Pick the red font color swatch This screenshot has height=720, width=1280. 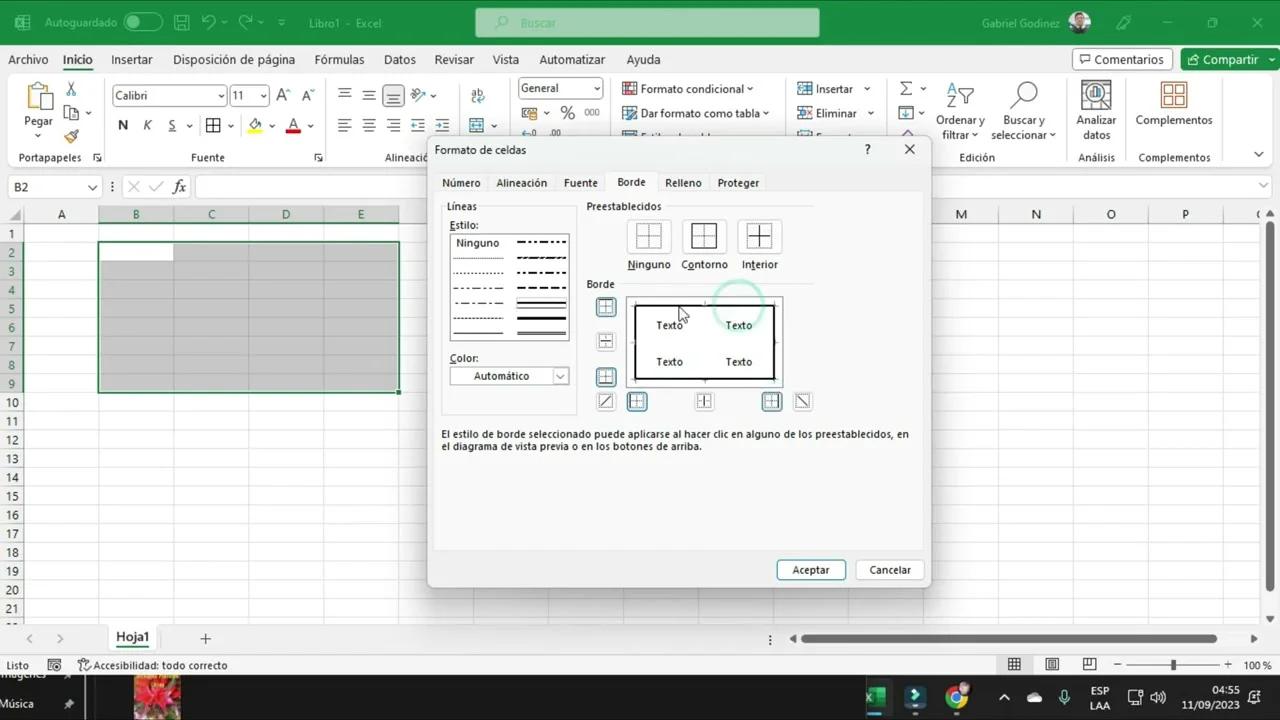293,125
